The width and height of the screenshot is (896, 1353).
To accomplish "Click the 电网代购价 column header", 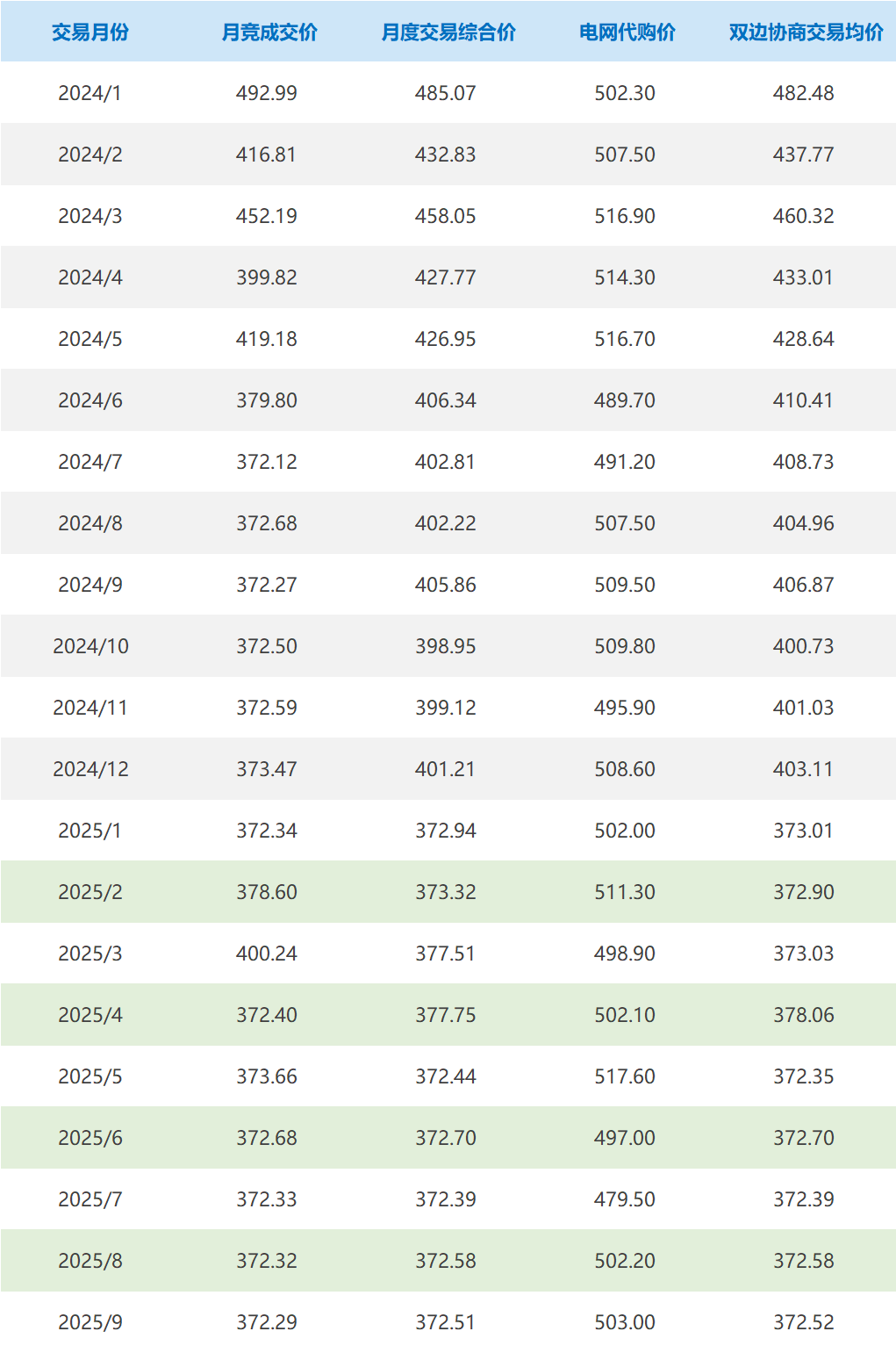I will point(627,32).
